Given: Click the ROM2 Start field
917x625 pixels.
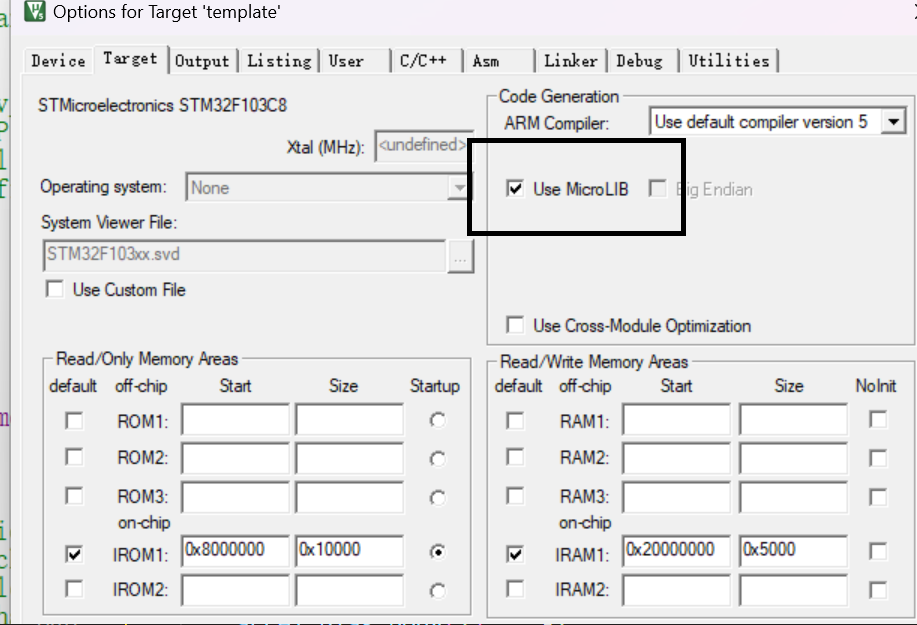Looking at the screenshot, I should point(235,457).
